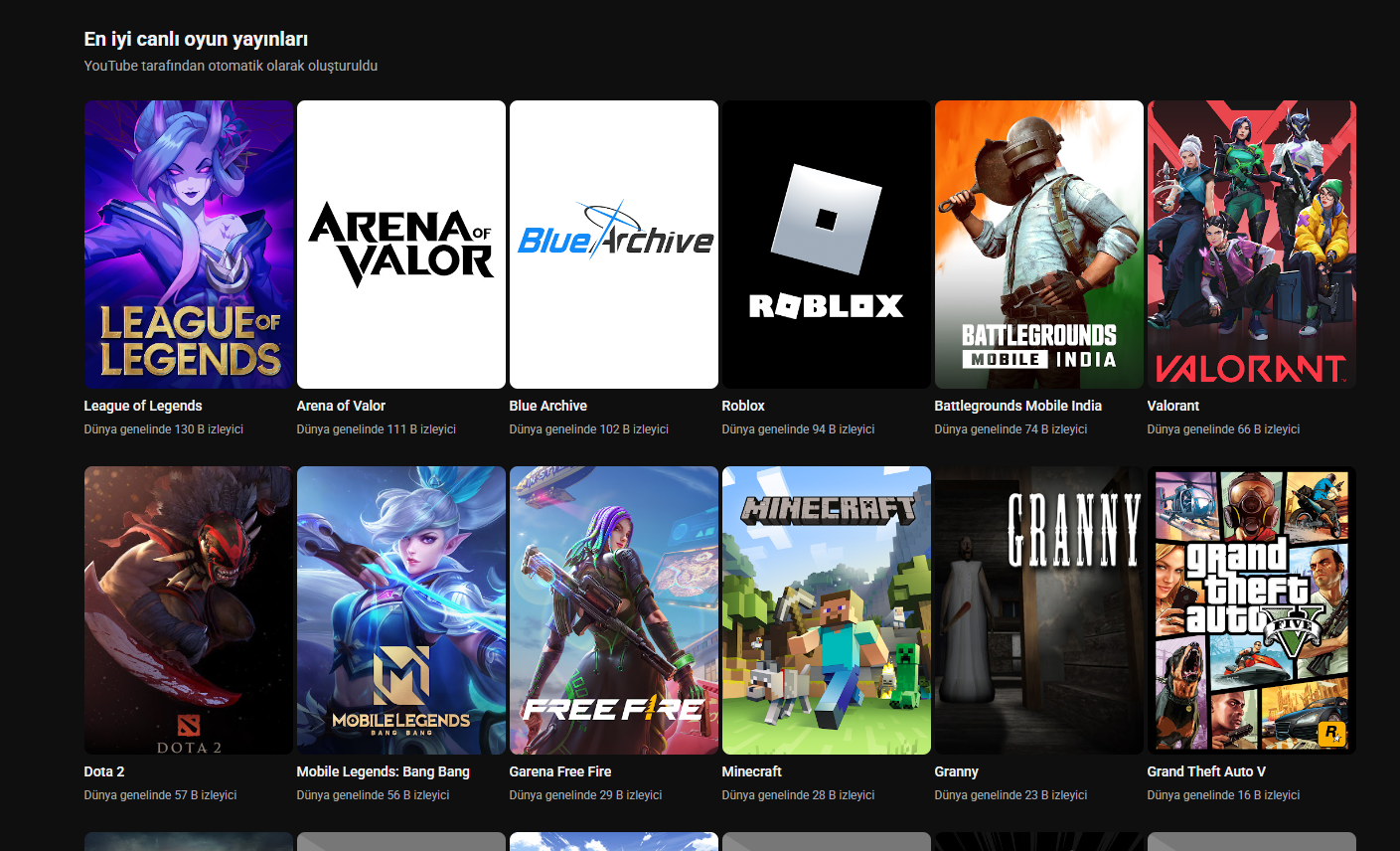Open the Grand Theft Auto V cover
This screenshot has height=851, width=1400.
point(1252,610)
